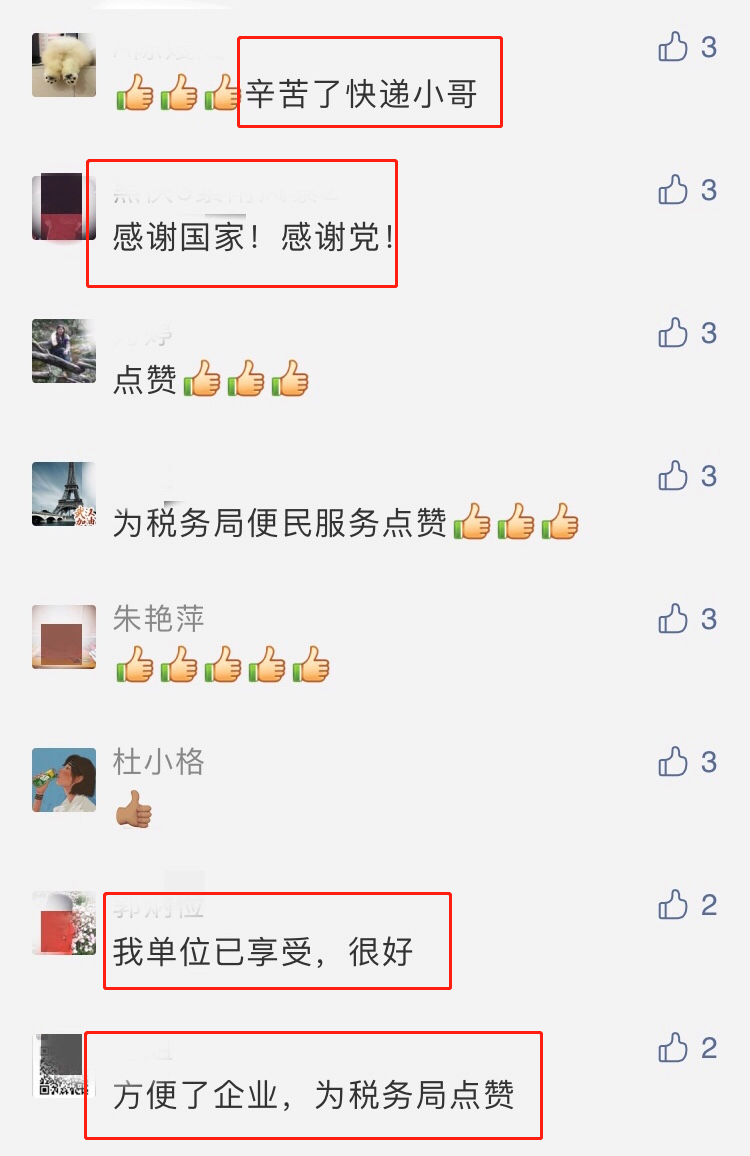The height and width of the screenshot is (1156, 750).
Task: Tap the red flowers avatar
Action: coord(64,923)
